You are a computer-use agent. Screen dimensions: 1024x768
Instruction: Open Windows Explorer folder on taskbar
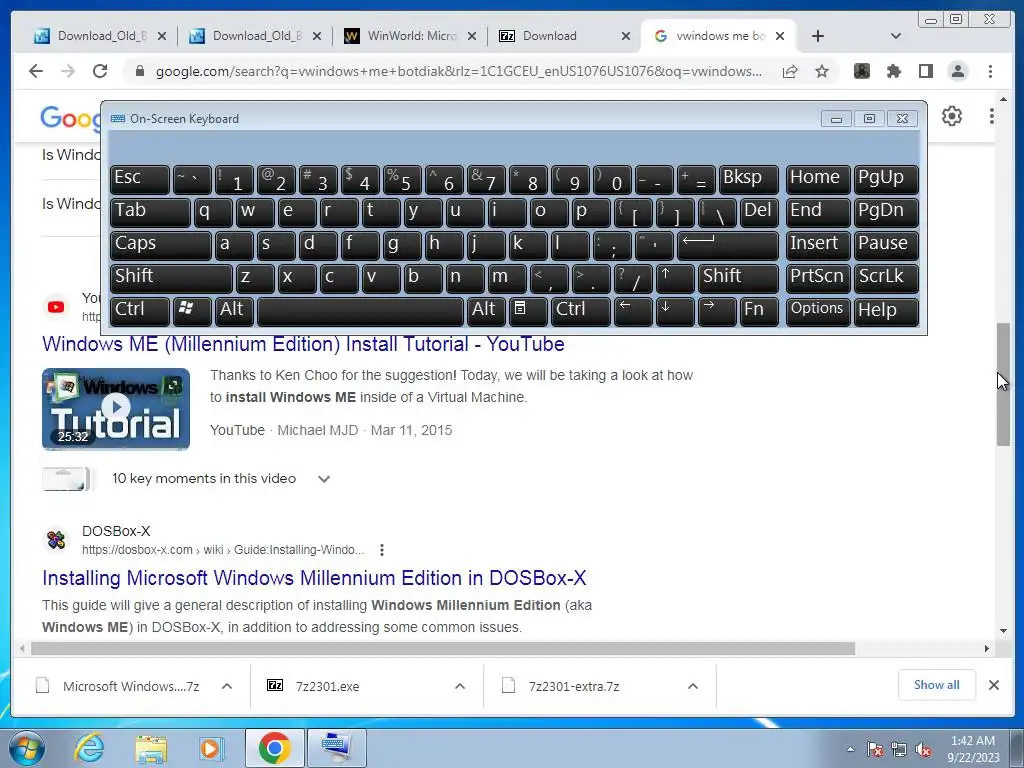pos(151,748)
